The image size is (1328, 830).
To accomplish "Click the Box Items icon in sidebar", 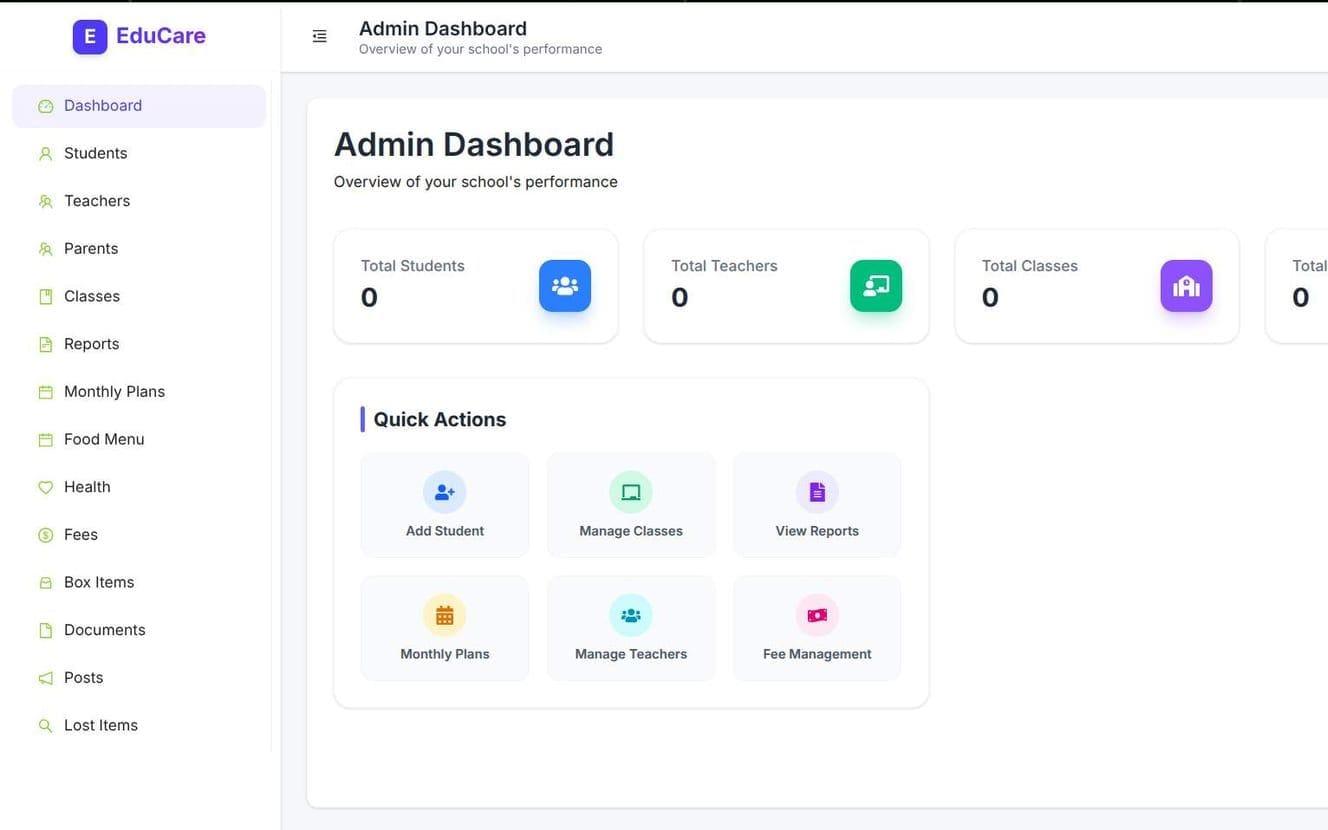I will pyautogui.click(x=45, y=583).
